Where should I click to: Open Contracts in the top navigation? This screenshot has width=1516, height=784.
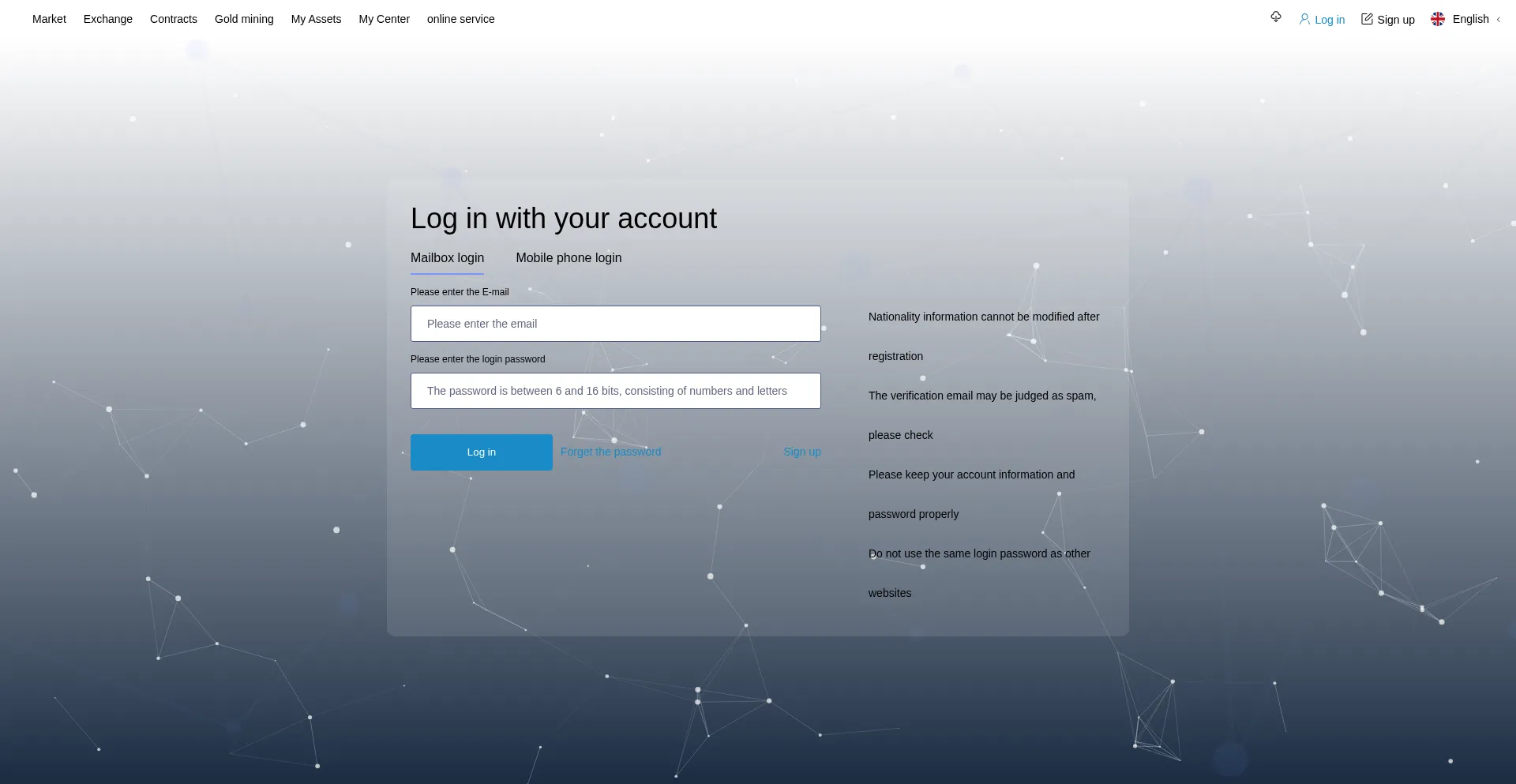174,19
